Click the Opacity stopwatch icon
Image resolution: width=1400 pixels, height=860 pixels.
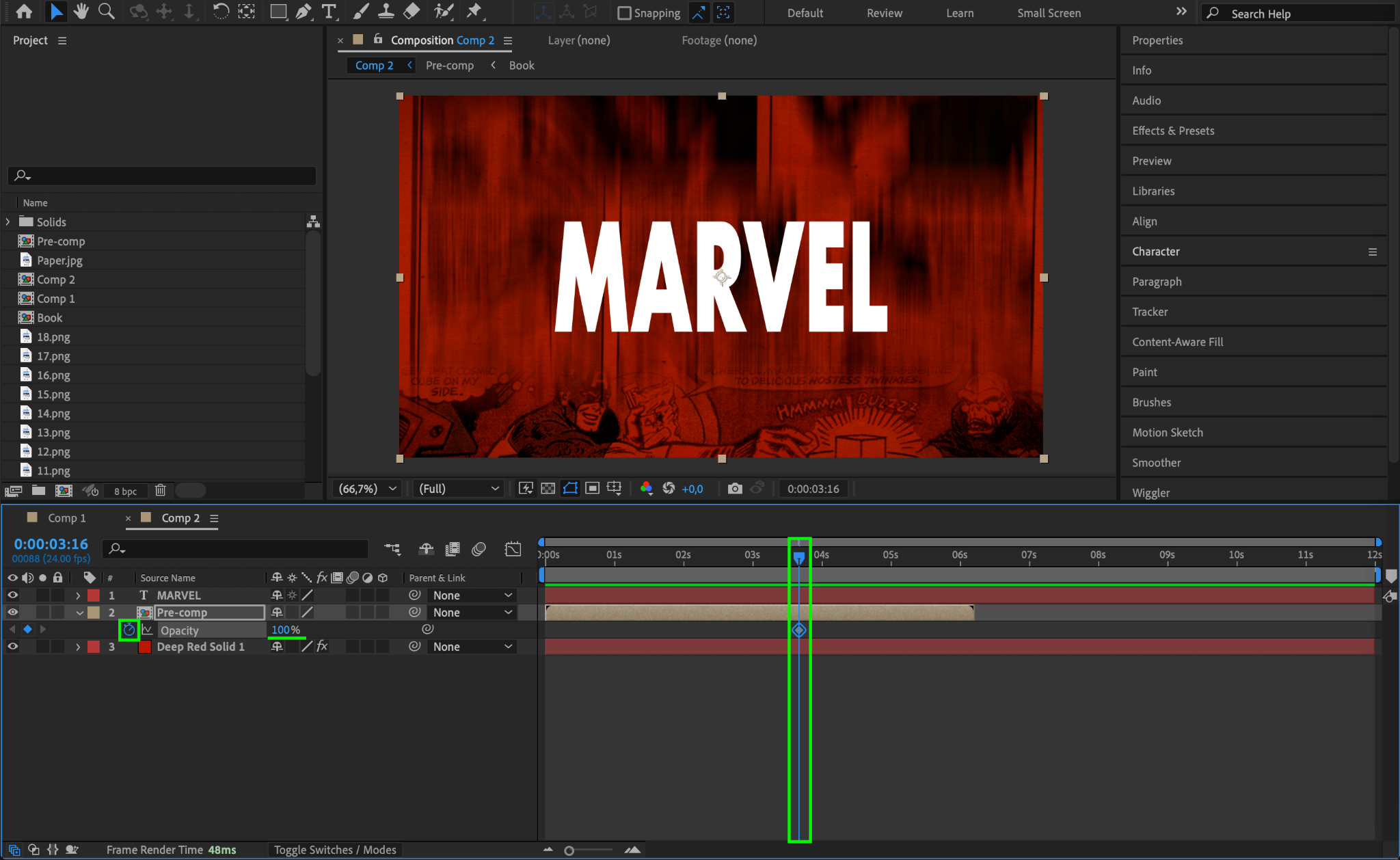point(129,630)
